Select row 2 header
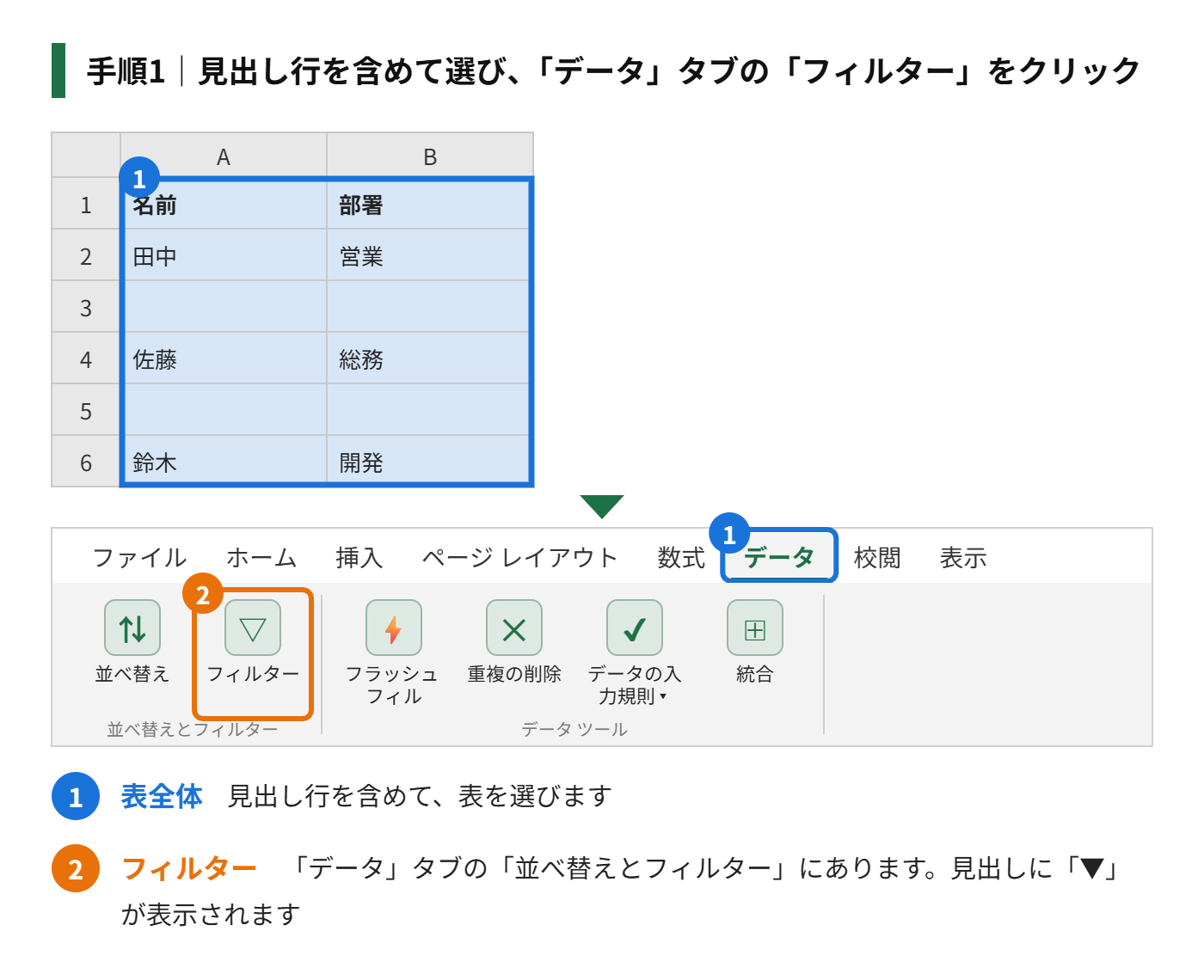 [x=86, y=255]
